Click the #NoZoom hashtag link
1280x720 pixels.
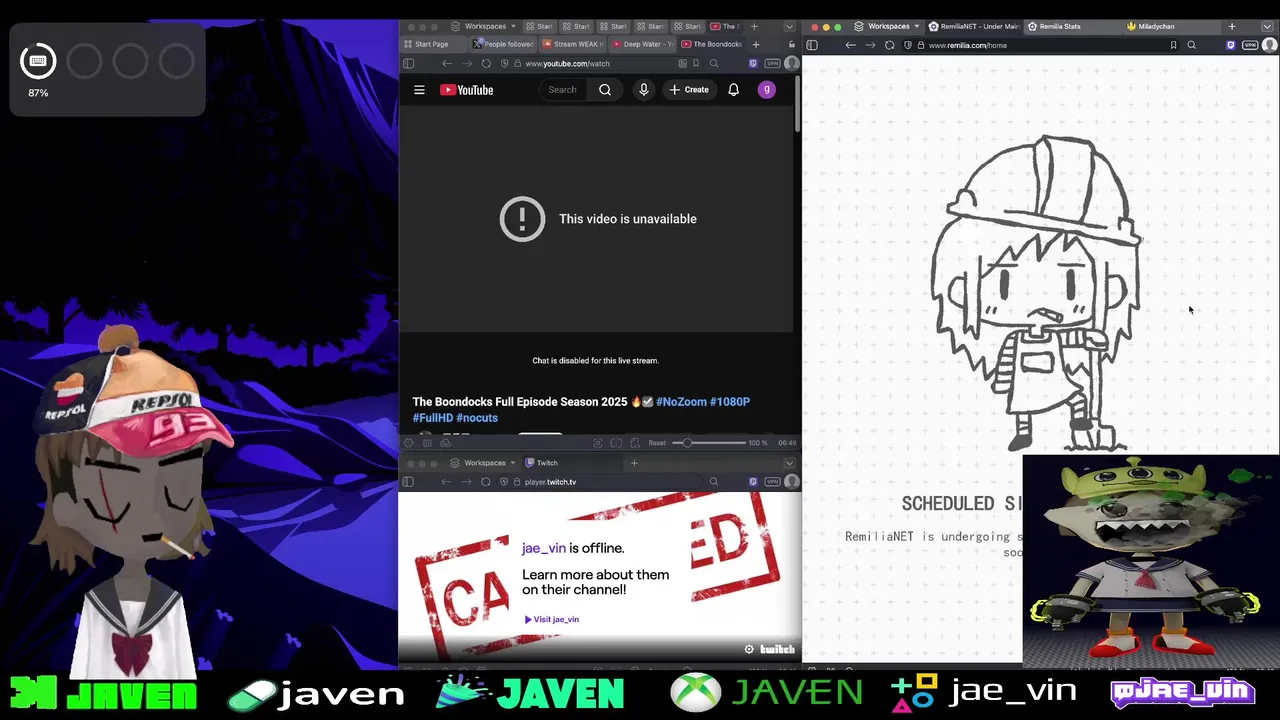coord(680,402)
